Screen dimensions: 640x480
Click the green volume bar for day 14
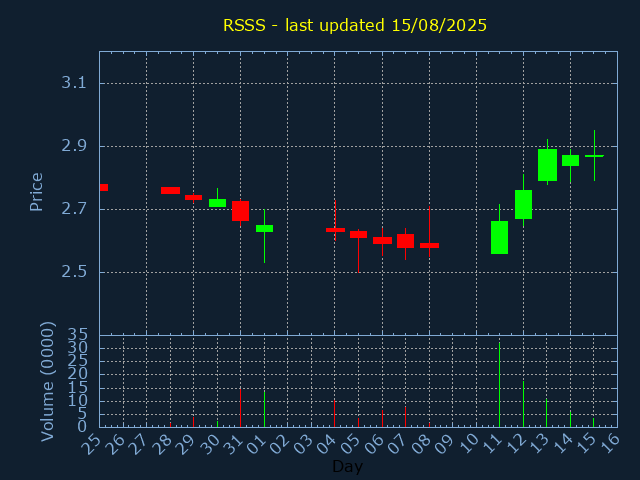(x=570, y=419)
